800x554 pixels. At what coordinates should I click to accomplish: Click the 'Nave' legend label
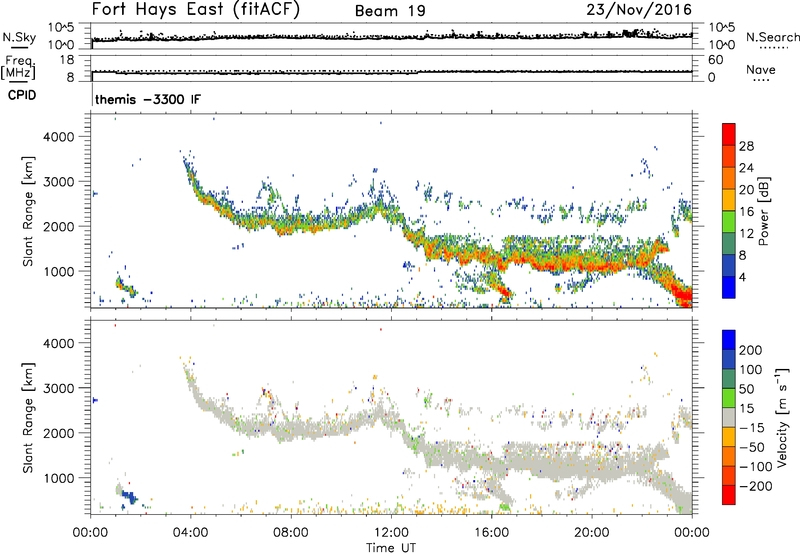pos(761,69)
